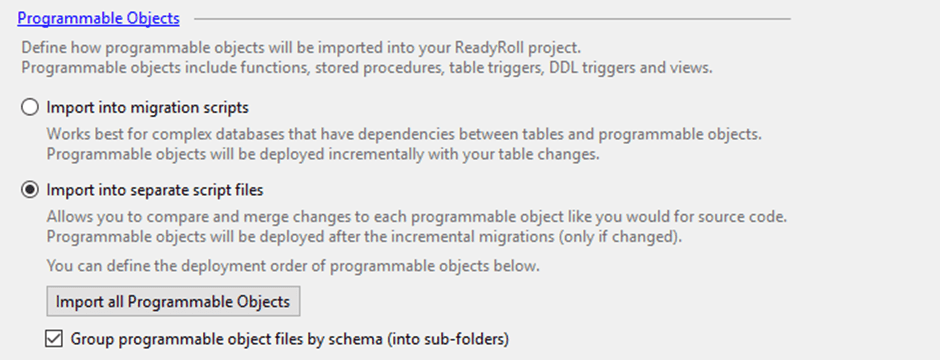
Task: Open the Programmable Objects link
Action: (98, 19)
